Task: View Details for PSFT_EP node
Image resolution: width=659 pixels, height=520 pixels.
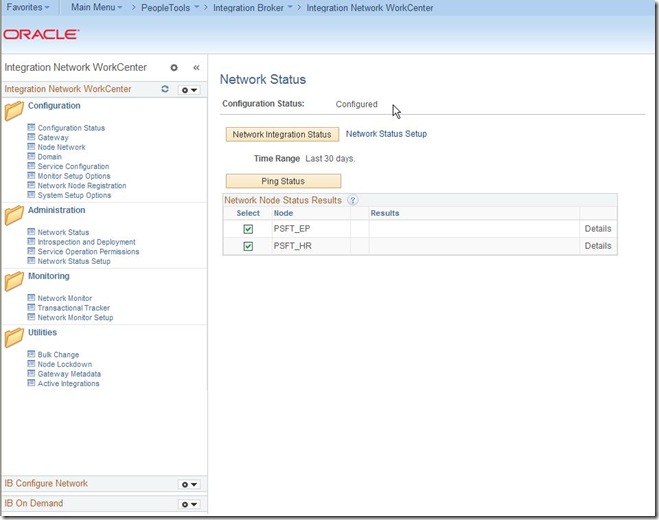Action: click(x=598, y=229)
